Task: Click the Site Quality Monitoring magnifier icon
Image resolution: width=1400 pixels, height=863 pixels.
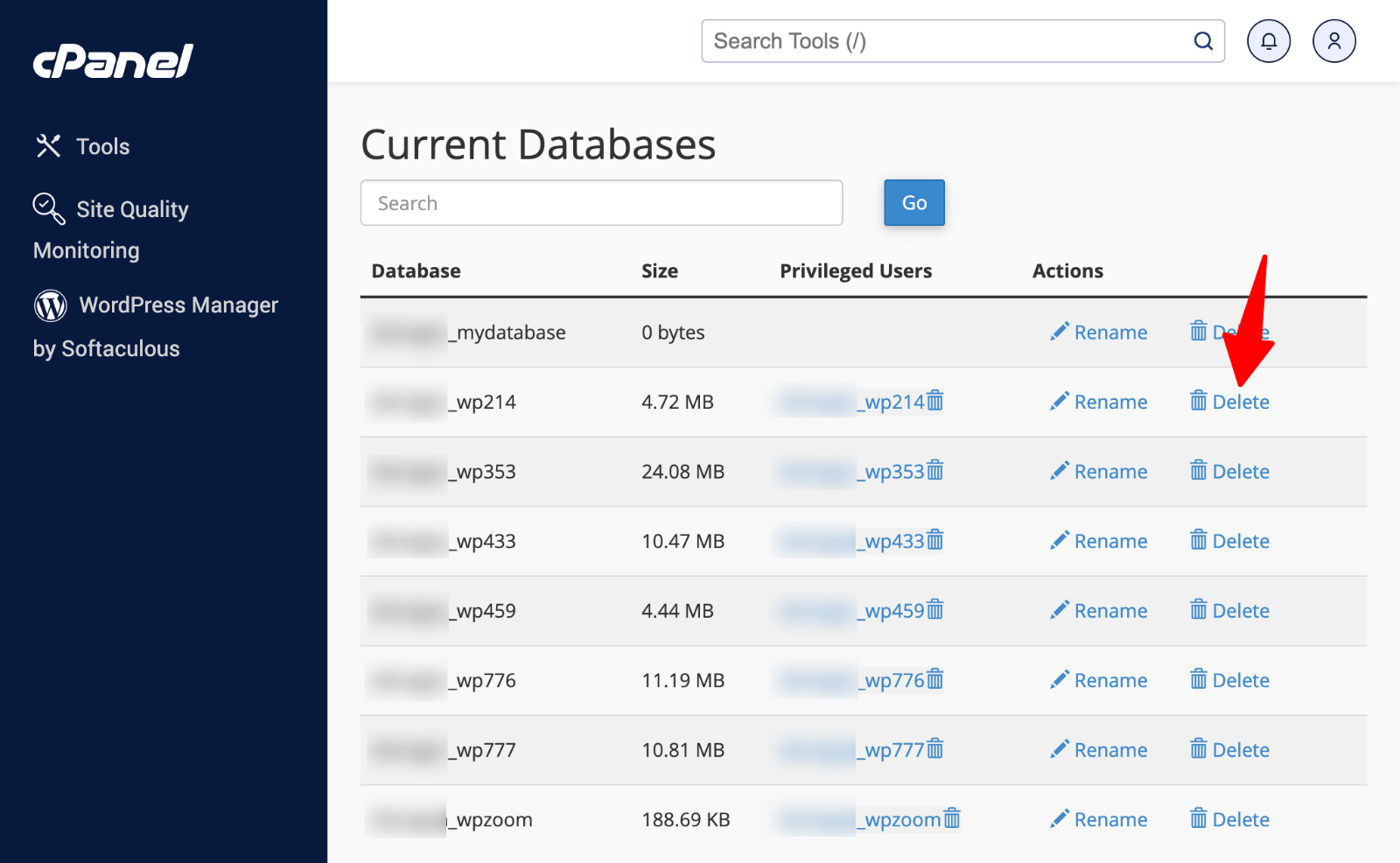Action: (x=48, y=208)
